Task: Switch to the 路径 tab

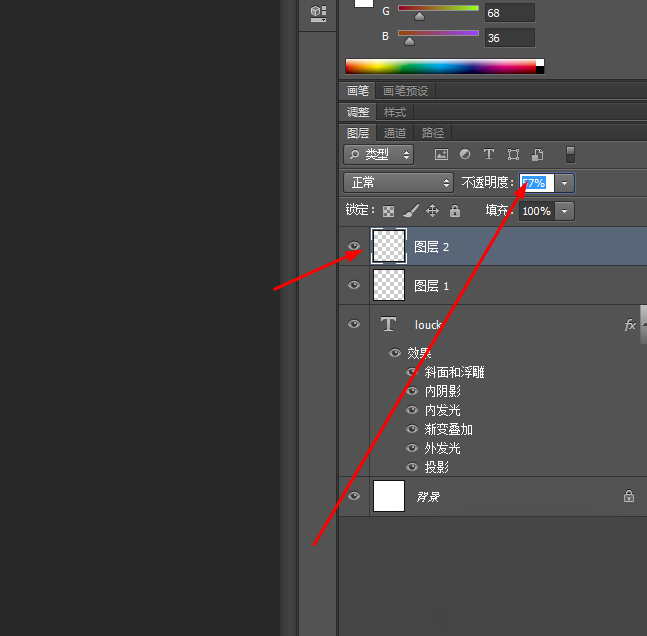Action: 433,133
